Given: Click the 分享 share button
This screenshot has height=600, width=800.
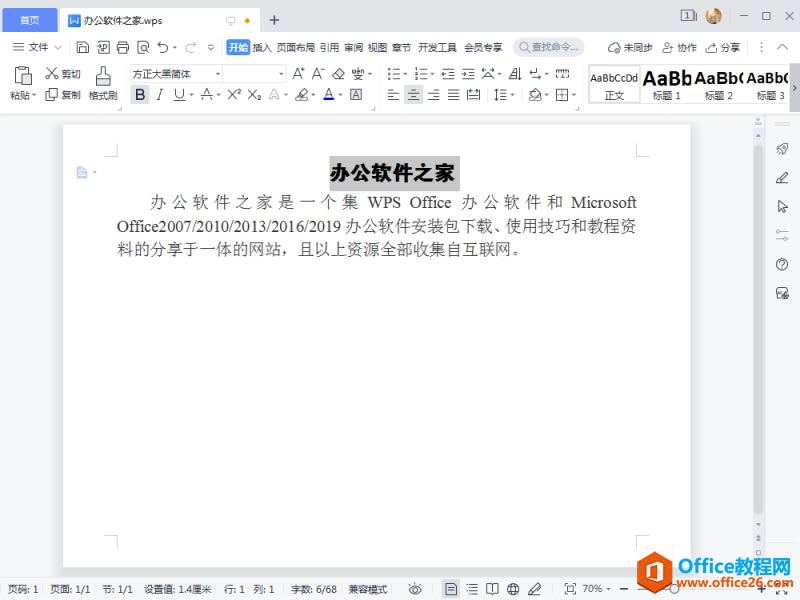Looking at the screenshot, I should [x=722, y=47].
